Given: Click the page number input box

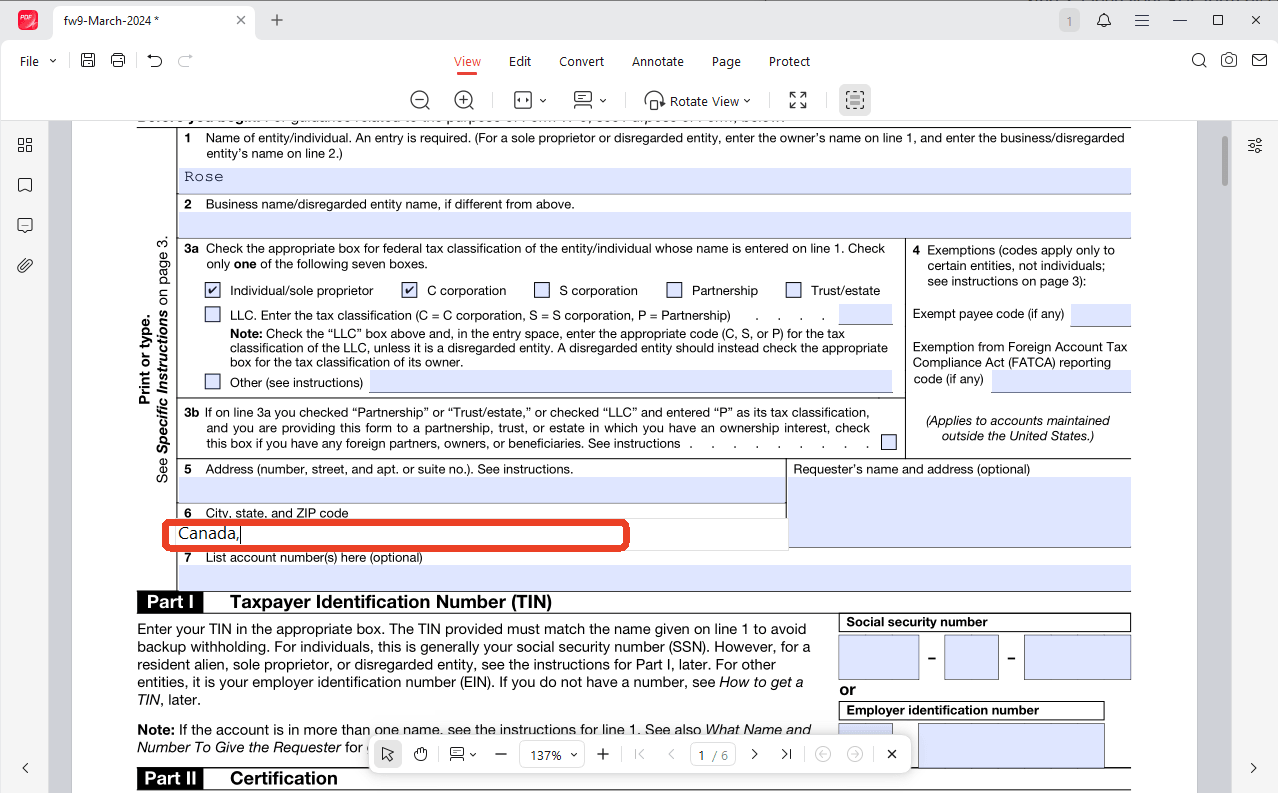Looking at the screenshot, I should (x=713, y=755).
